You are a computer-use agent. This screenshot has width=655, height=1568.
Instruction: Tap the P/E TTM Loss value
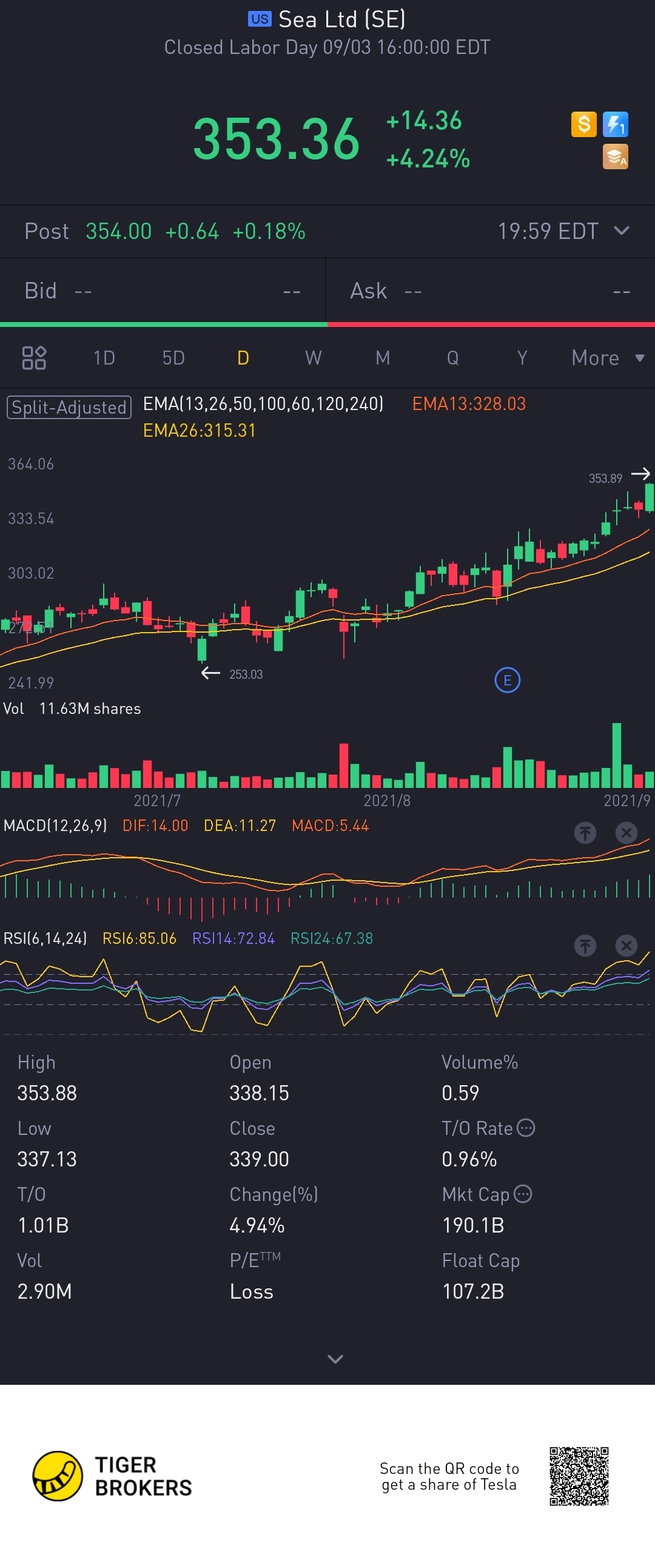click(x=252, y=1291)
